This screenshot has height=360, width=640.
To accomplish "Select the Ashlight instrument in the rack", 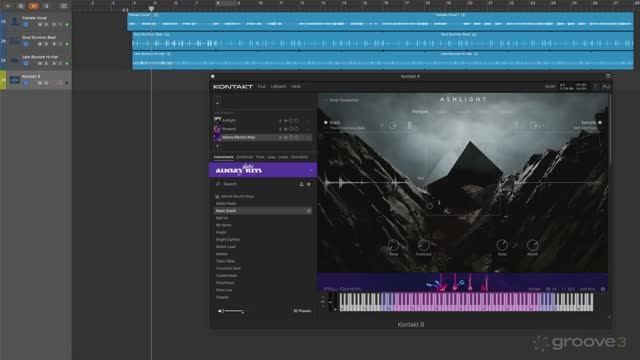I will coord(262,120).
